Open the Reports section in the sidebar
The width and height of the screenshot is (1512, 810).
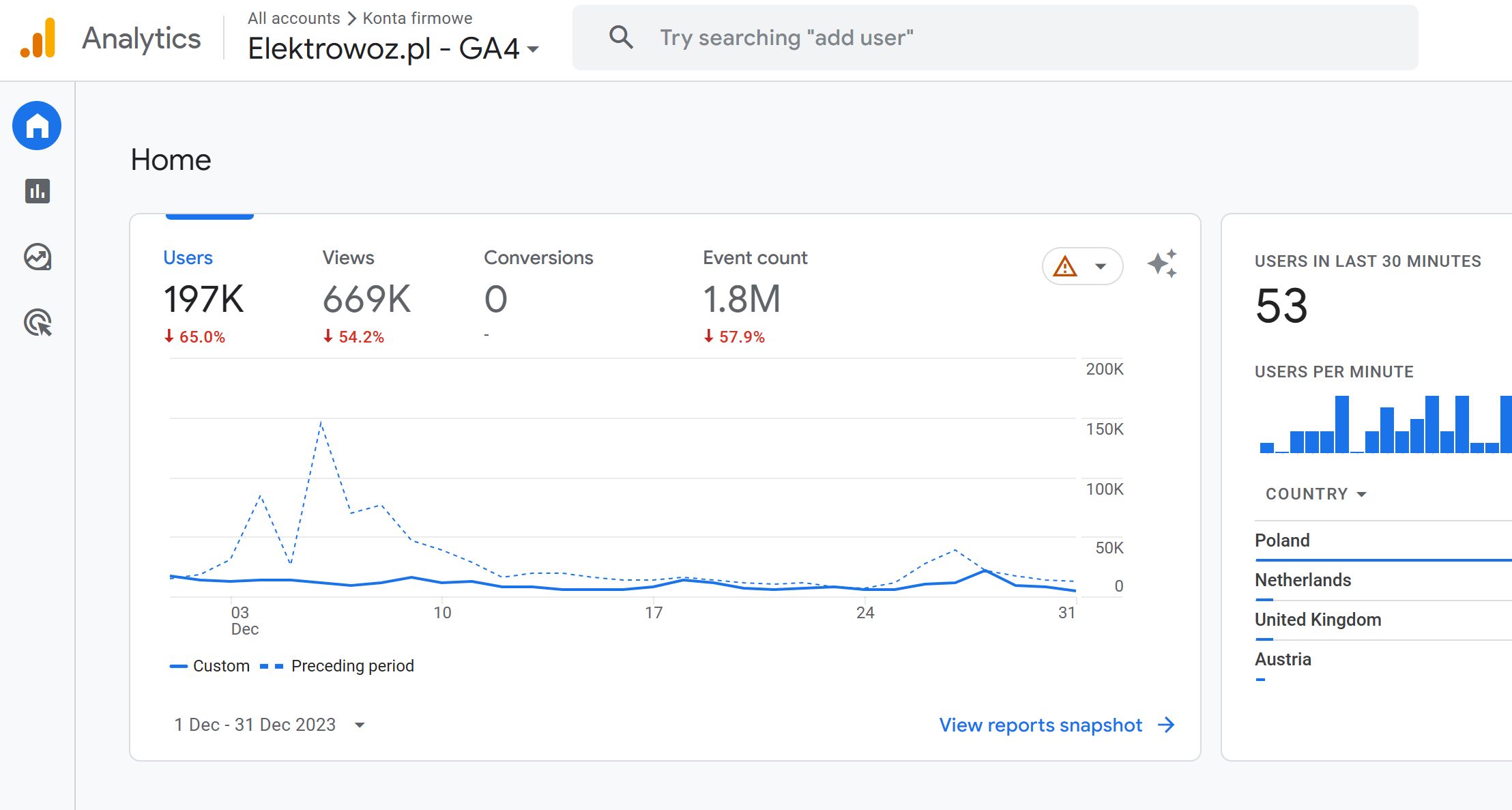[x=38, y=191]
